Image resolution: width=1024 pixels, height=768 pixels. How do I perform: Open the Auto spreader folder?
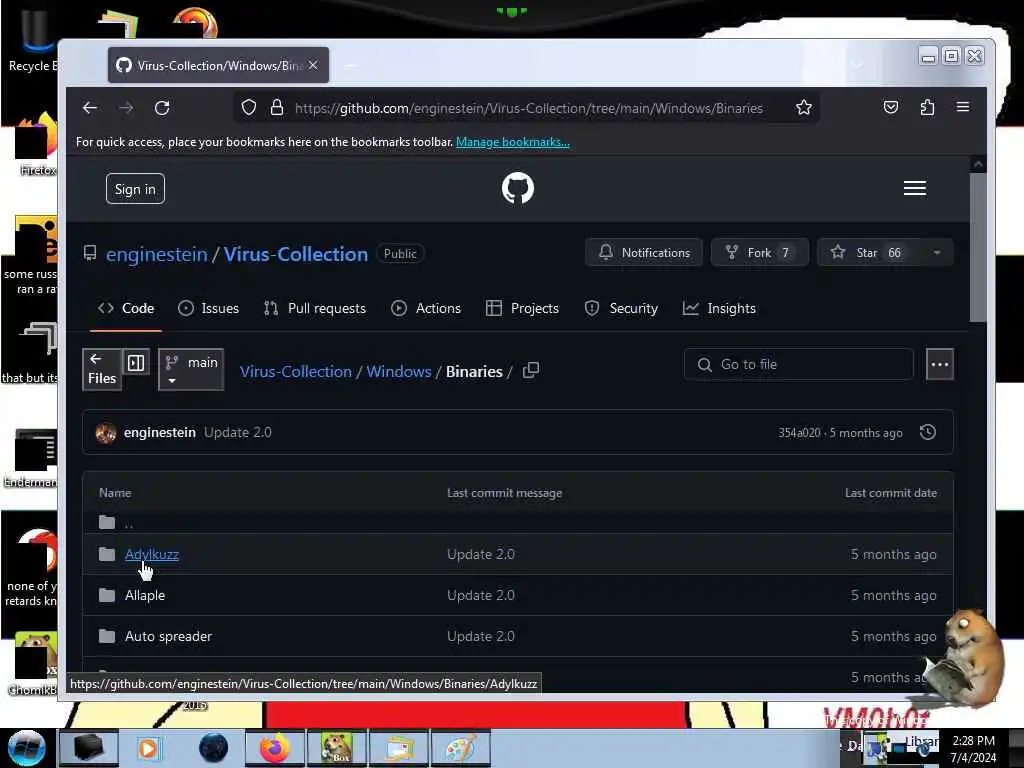tap(168, 636)
